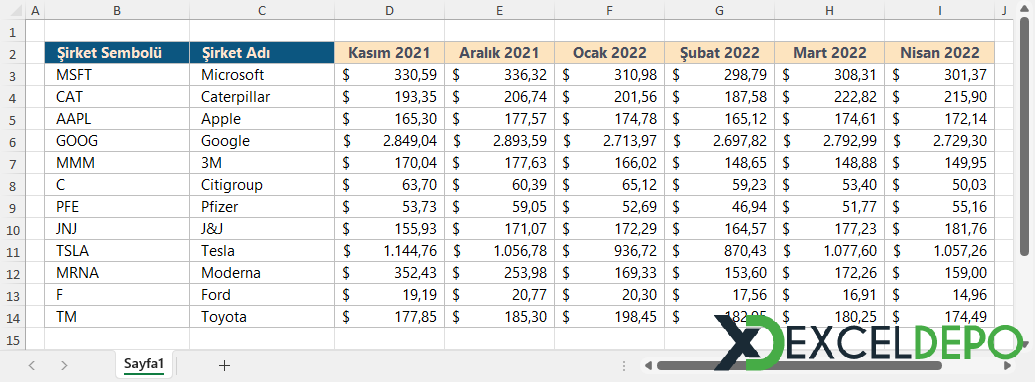Viewport: 1035px width, 382px height.
Task: Click the Tesla company name cell
Action: (262, 251)
